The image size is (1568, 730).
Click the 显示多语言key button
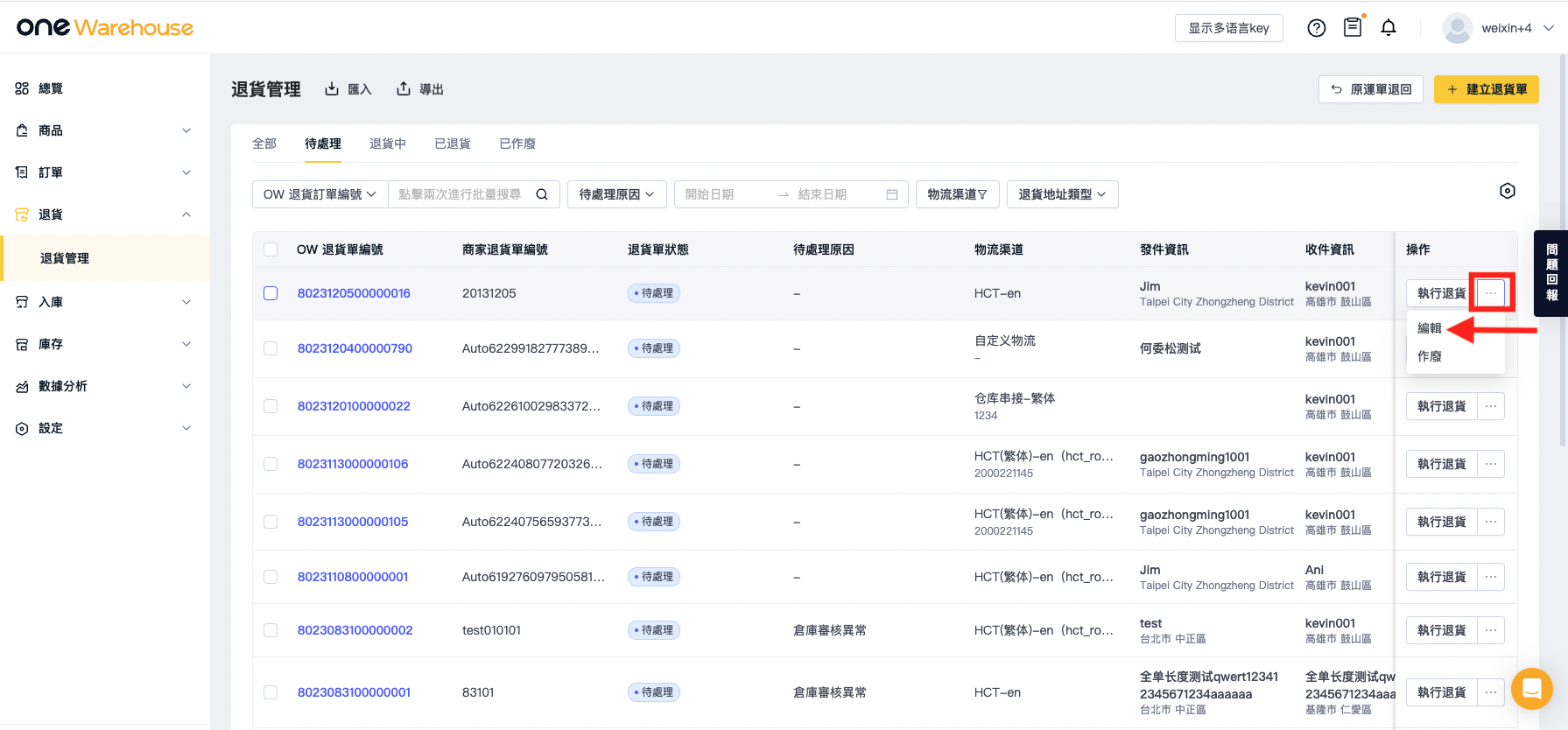click(1228, 28)
